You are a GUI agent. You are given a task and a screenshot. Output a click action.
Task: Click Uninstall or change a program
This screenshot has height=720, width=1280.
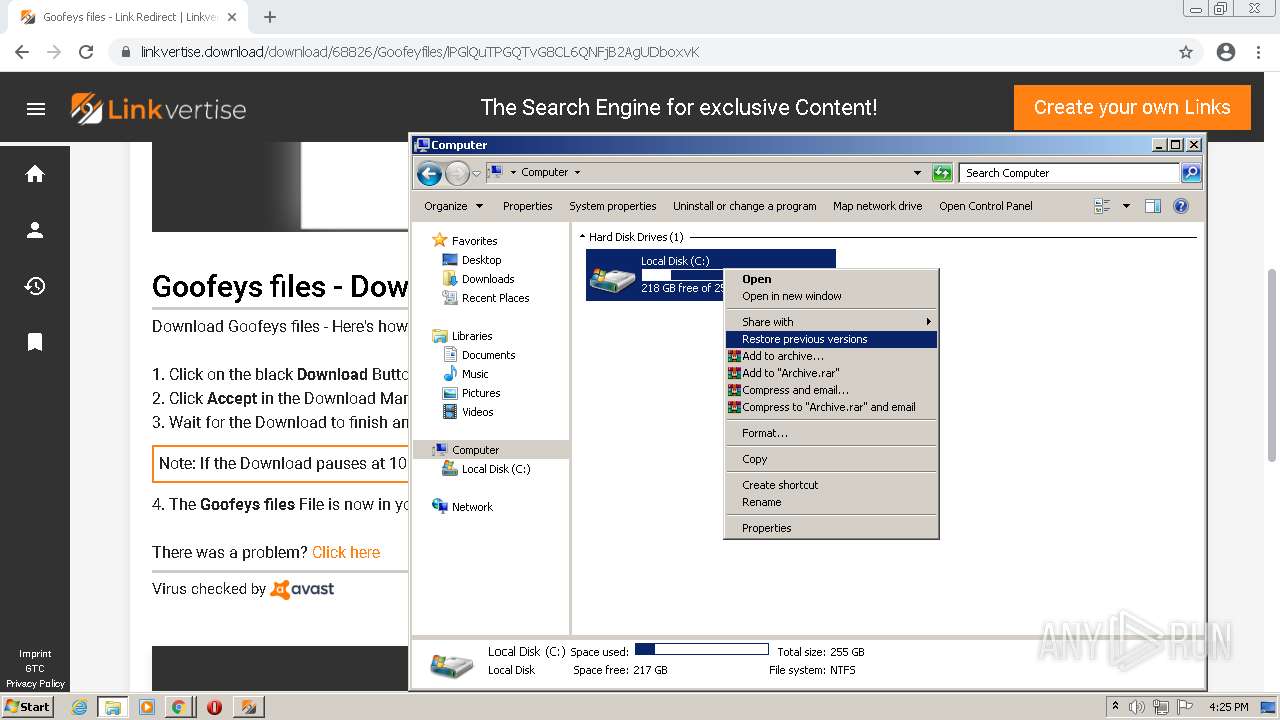(x=744, y=206)
